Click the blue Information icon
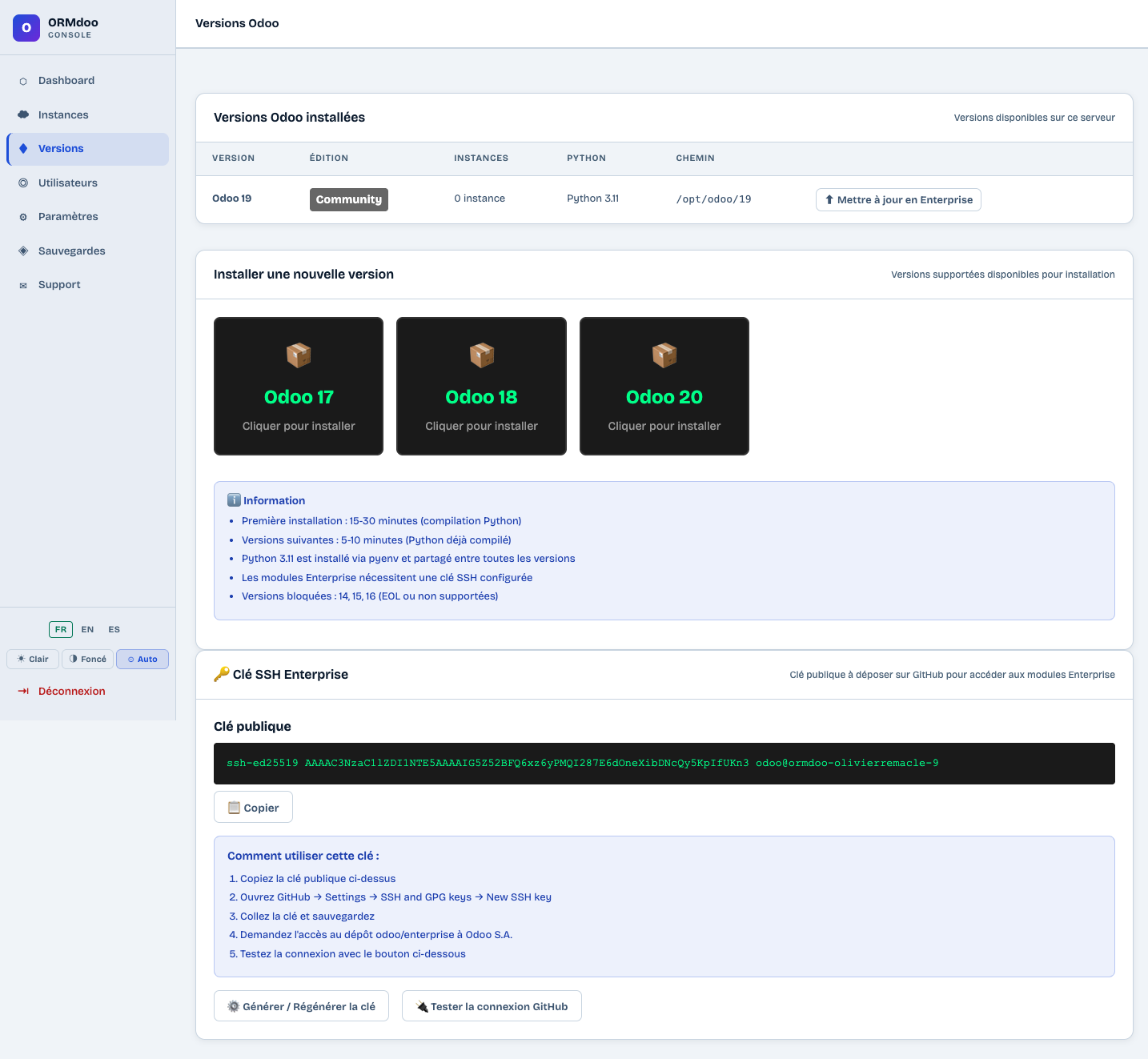Image resolution: width=1148 pixels, height=1059 pixels. click(234, 500)
